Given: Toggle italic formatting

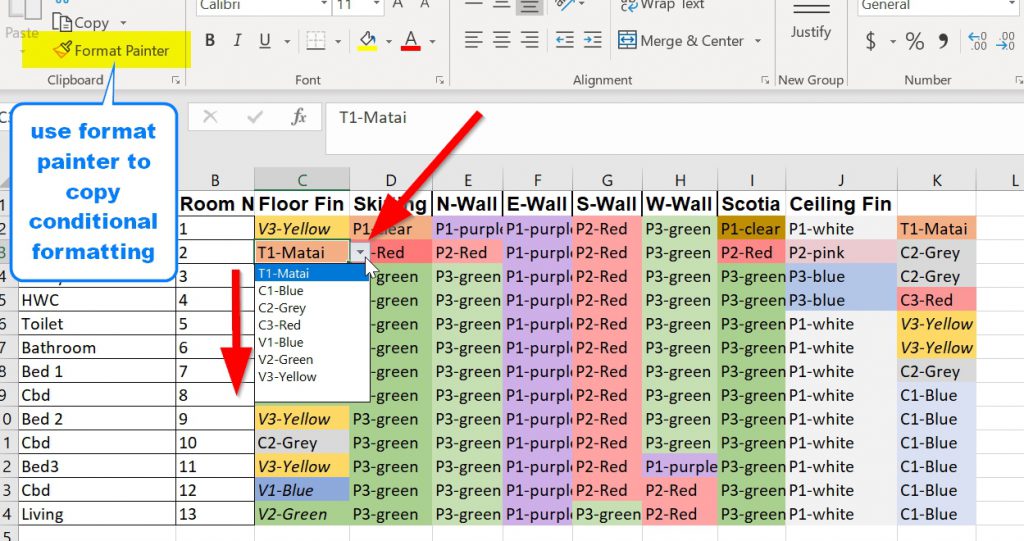Looking at the screenshot, I should pos(237,41).
